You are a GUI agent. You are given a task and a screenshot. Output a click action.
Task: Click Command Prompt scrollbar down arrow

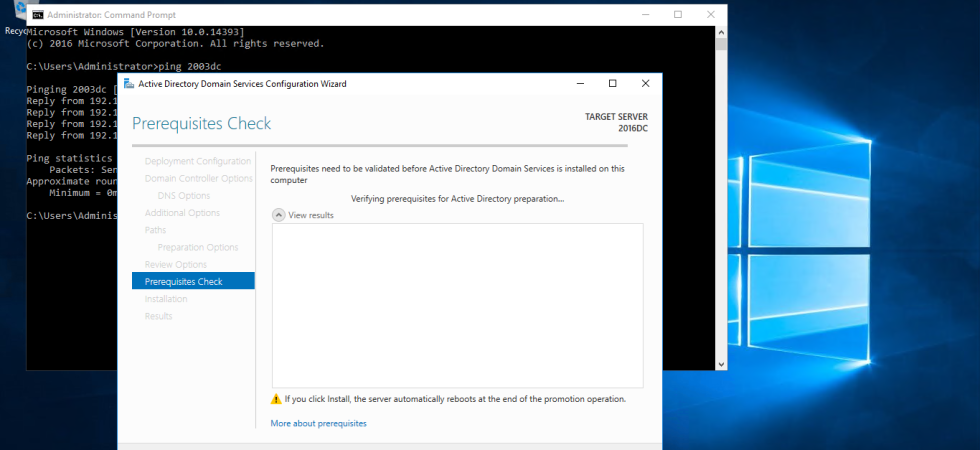[721, 364]
